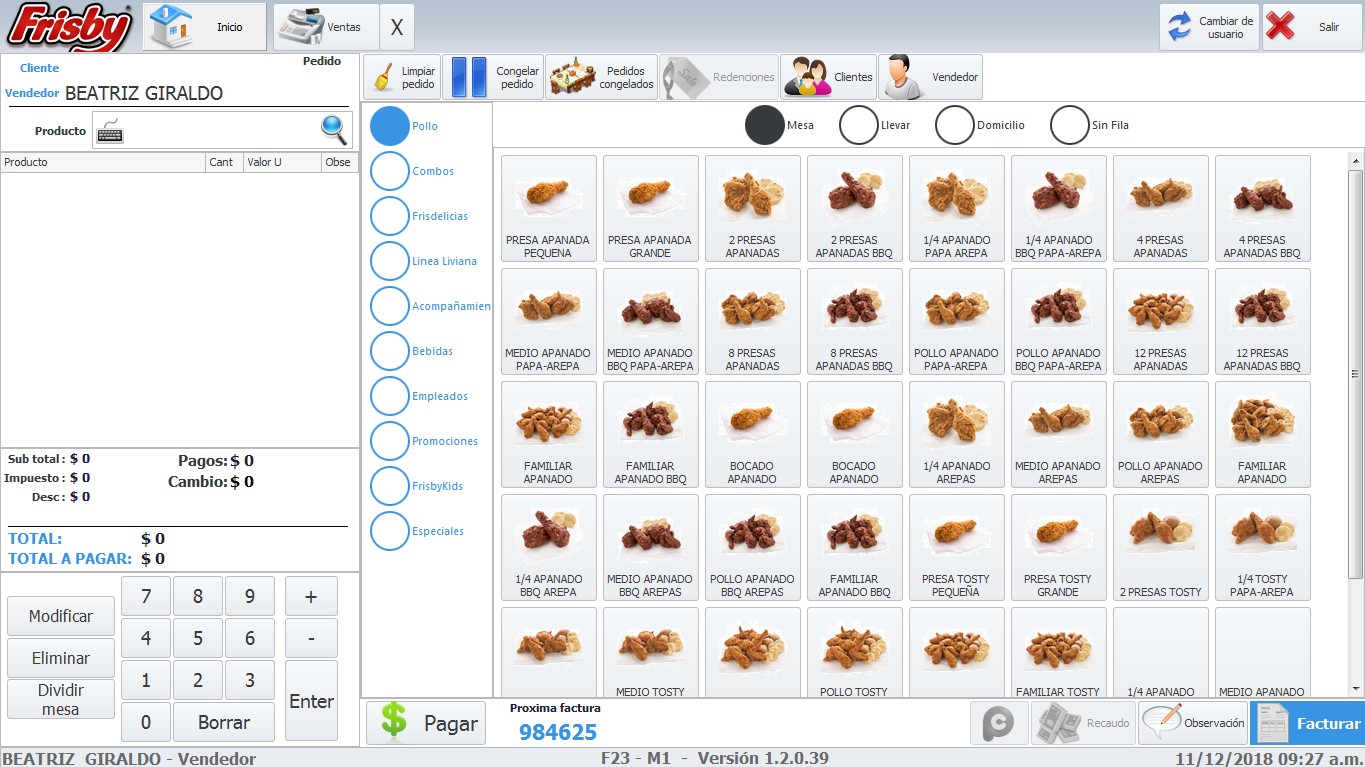Select the Empleados category
Viewport: 1365px width, 767px height.
coord(390,396)
